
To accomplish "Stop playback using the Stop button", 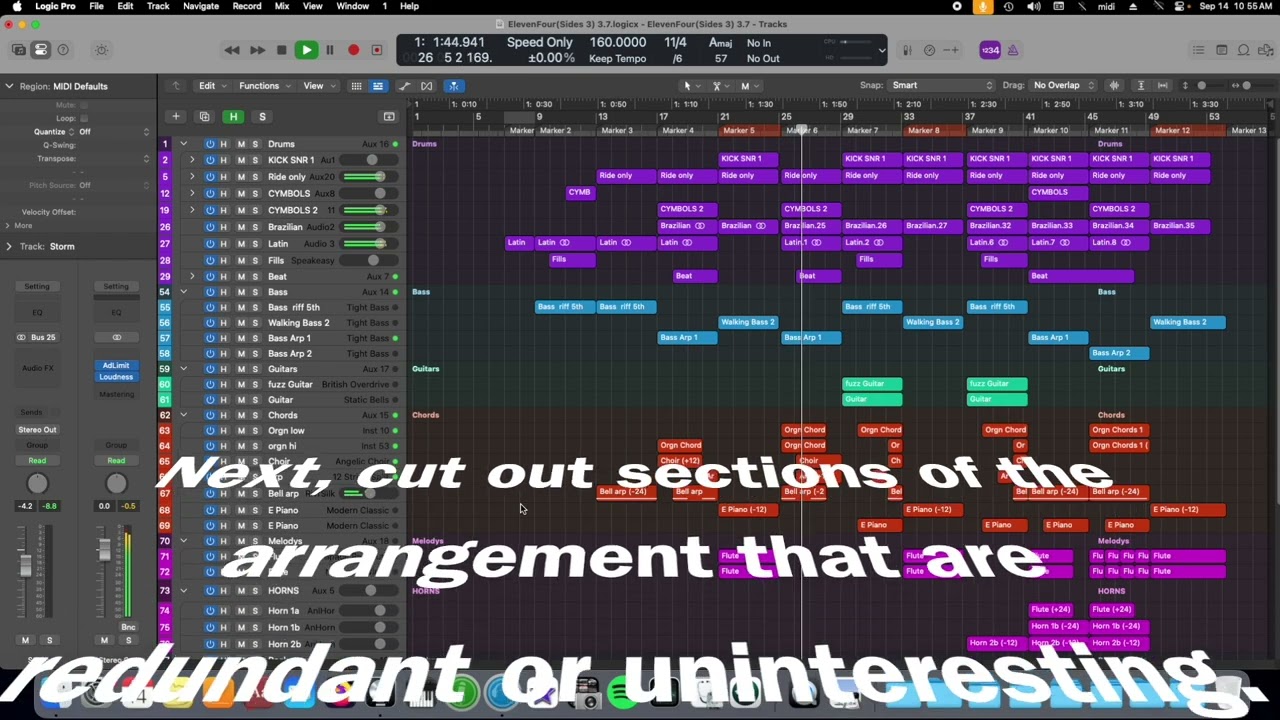I will 282,50.
